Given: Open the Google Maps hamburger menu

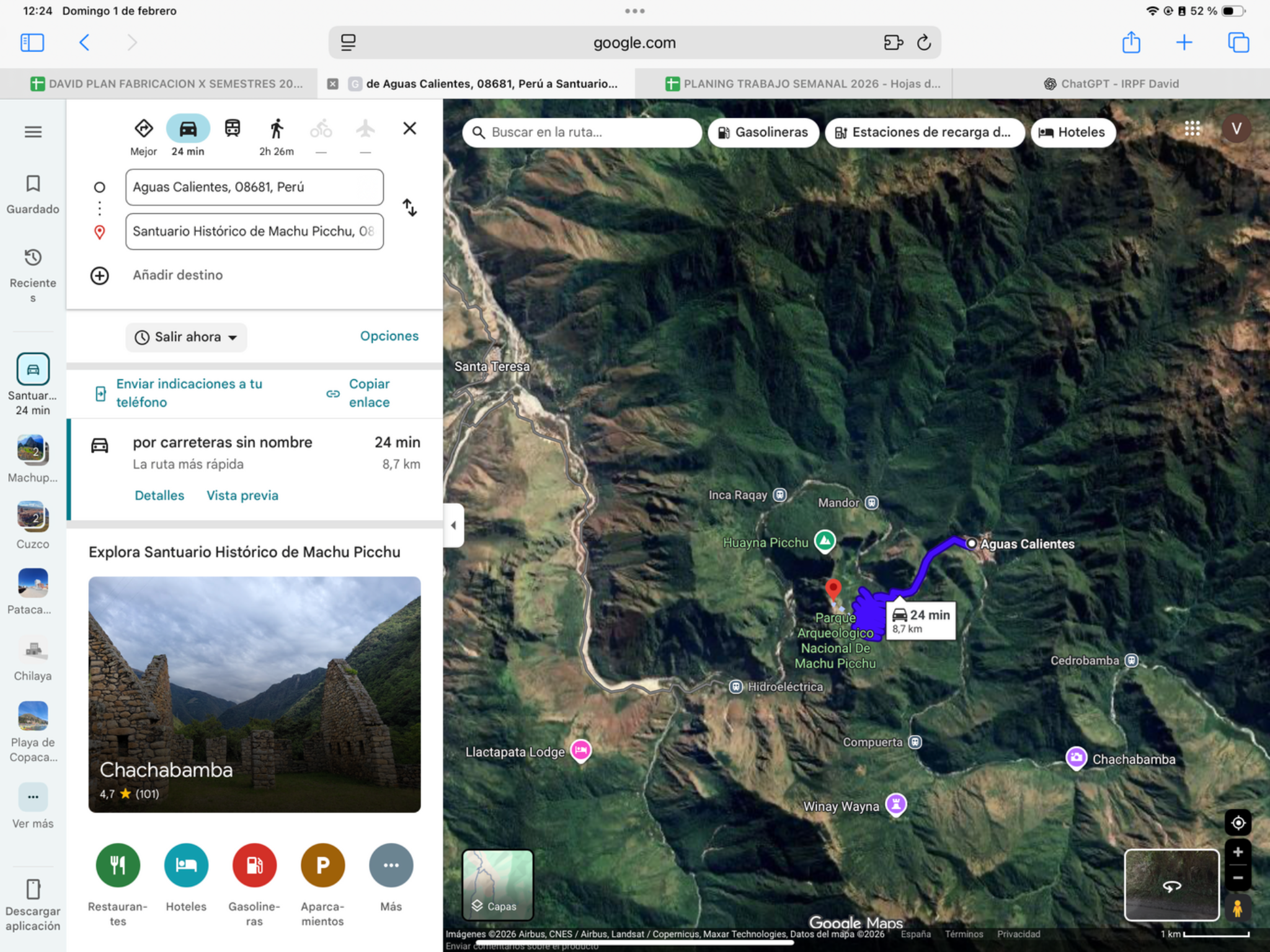Looking at the screenshot, I should (33, 132).
